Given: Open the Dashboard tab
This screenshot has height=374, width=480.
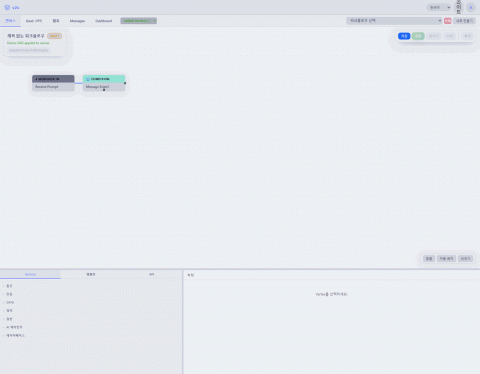Looking at the screenshot, I should click(x=104, y=21).
